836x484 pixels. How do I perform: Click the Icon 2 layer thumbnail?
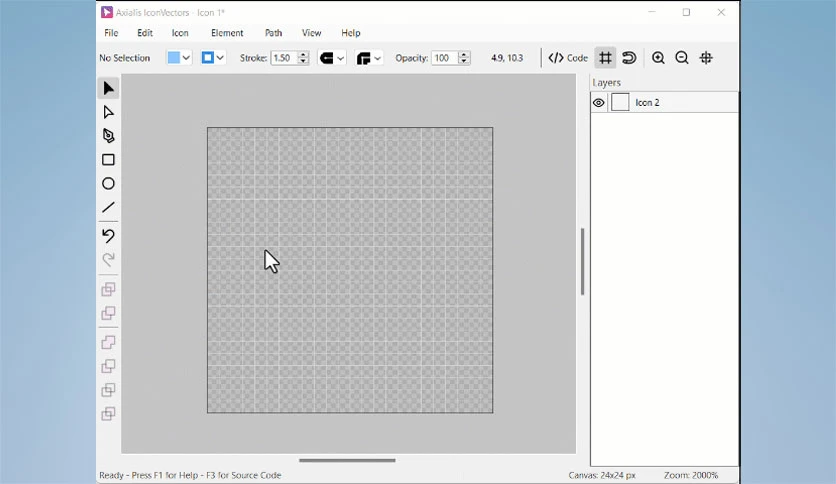pos(620,102)
